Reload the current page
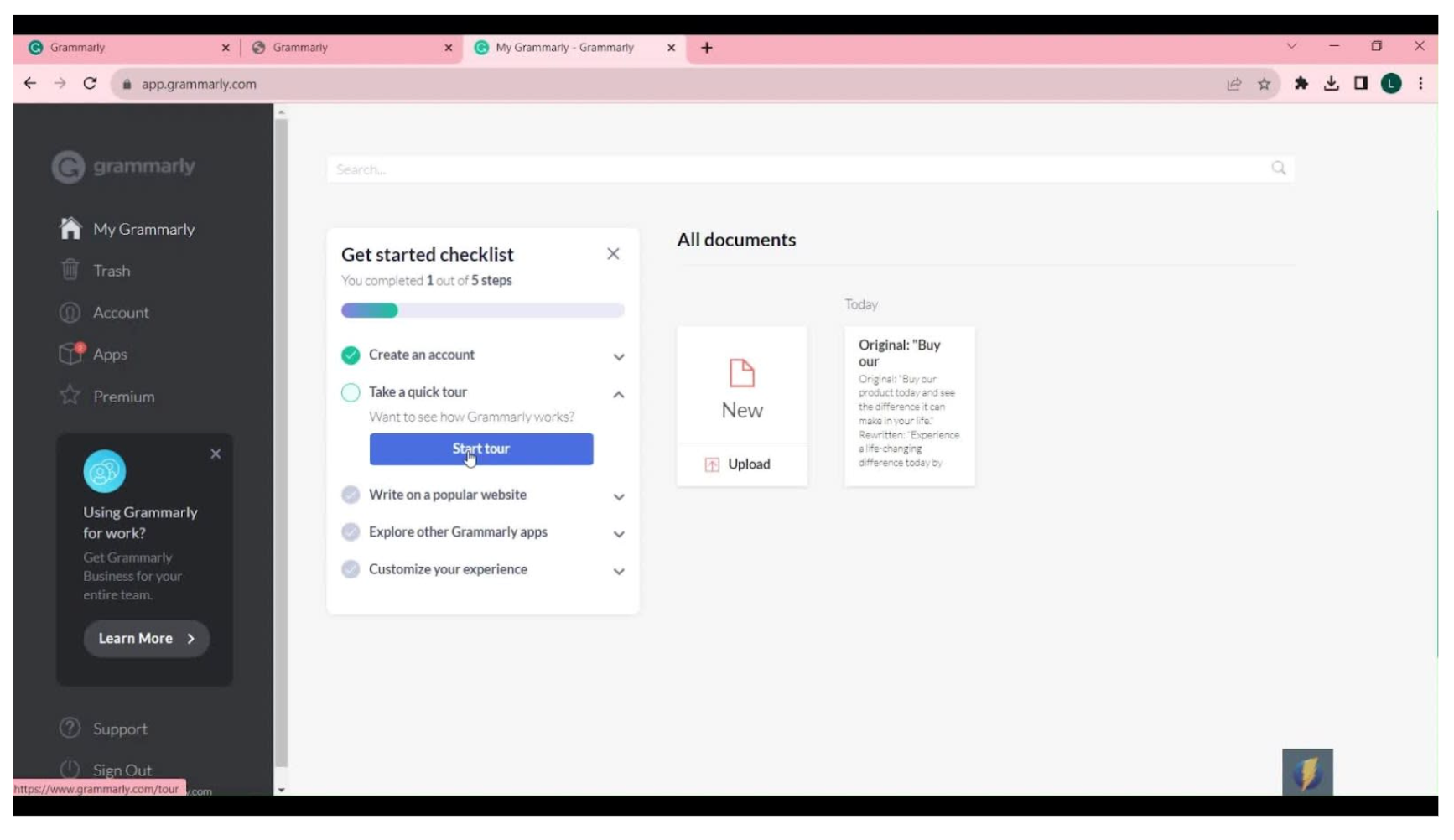 pos(90,84)
